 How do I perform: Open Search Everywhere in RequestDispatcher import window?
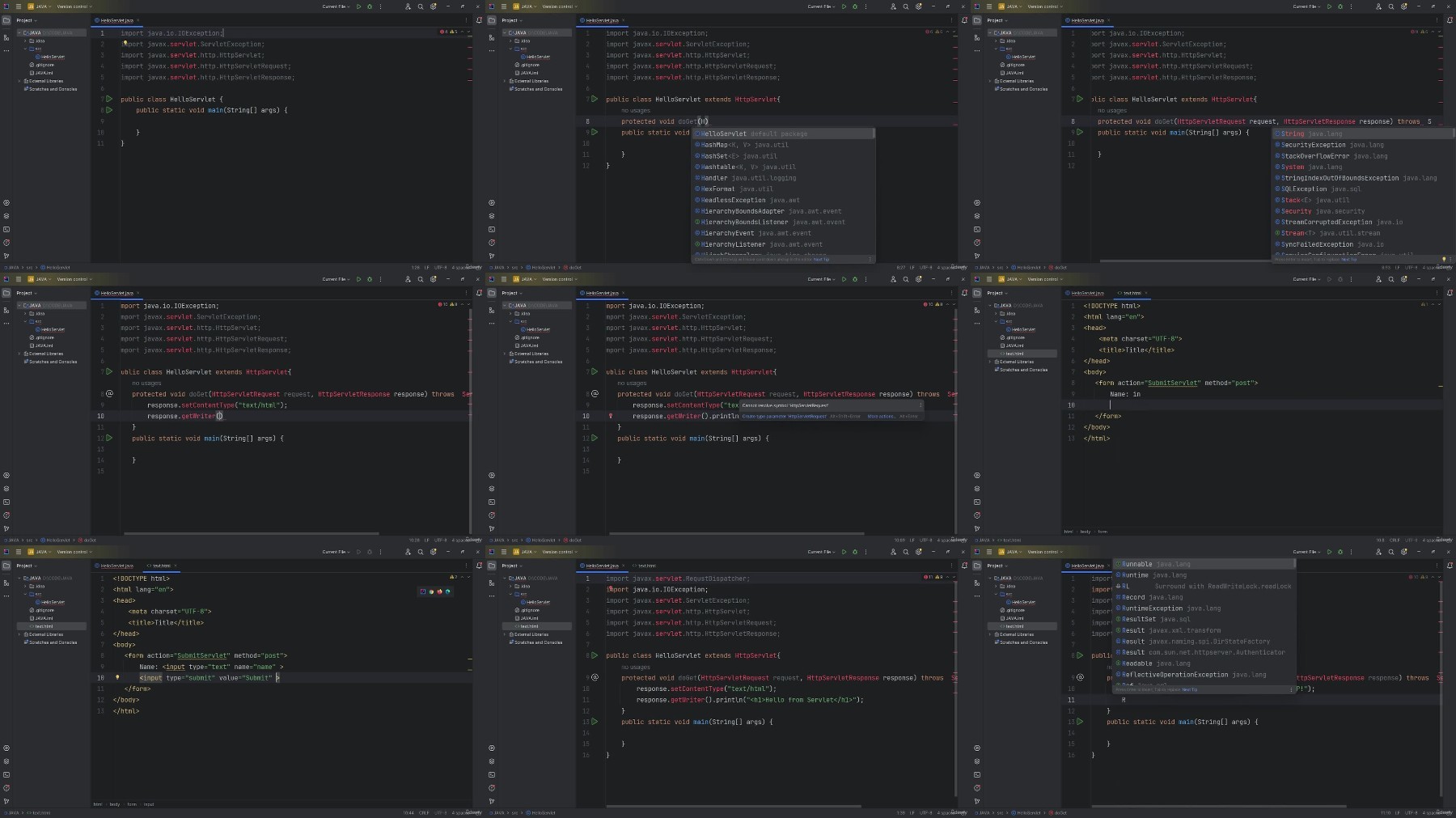(x=906, y=552)
